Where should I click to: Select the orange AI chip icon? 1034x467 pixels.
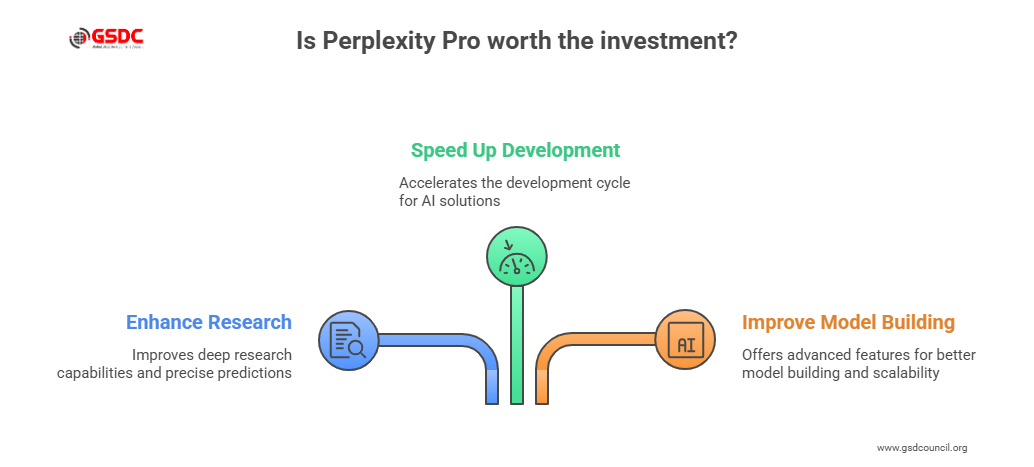pyautogui.click(x=685, y=341)
